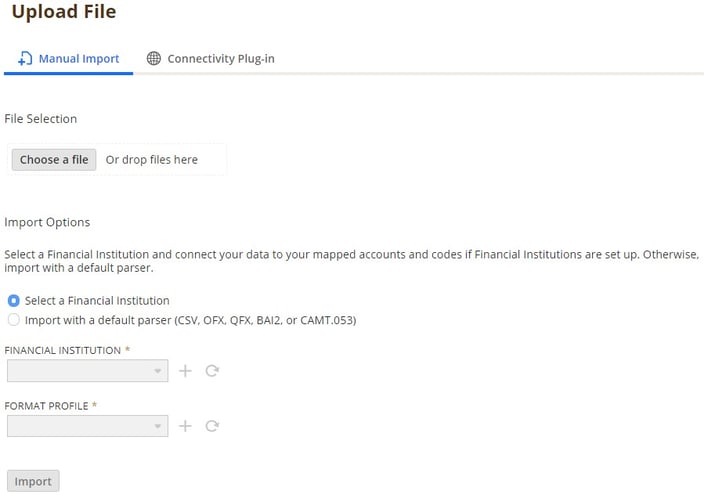The width and height of the screenshot is (704, 498).
Task: Click the Financial Institution dropdown arrow
Action: pyautogui.click(x=158, y=371)
